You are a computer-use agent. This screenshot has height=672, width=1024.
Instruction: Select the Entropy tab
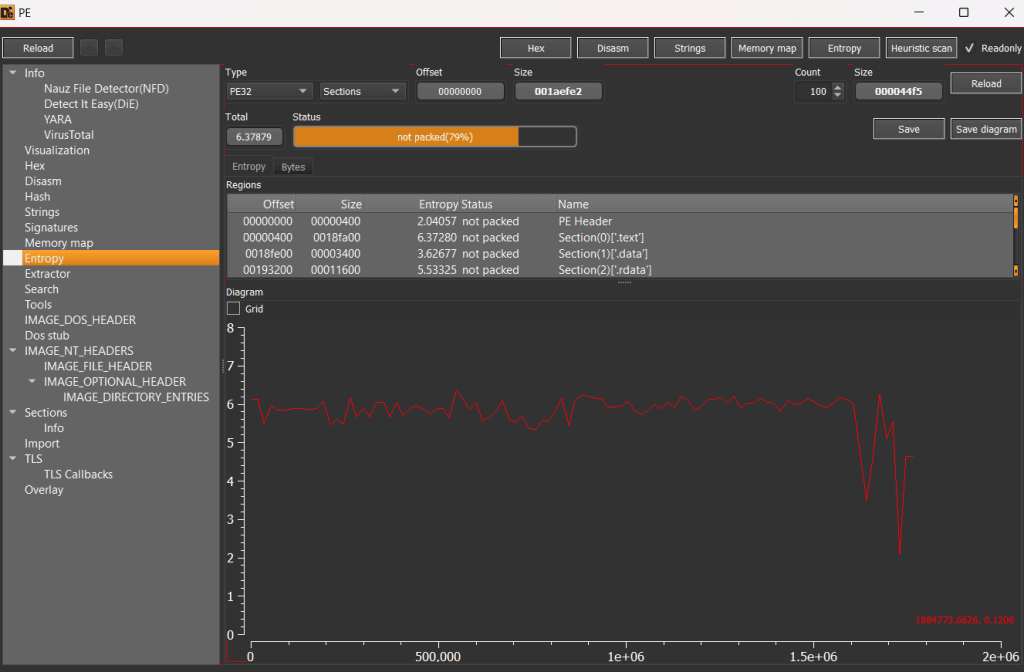click(249, 167)
